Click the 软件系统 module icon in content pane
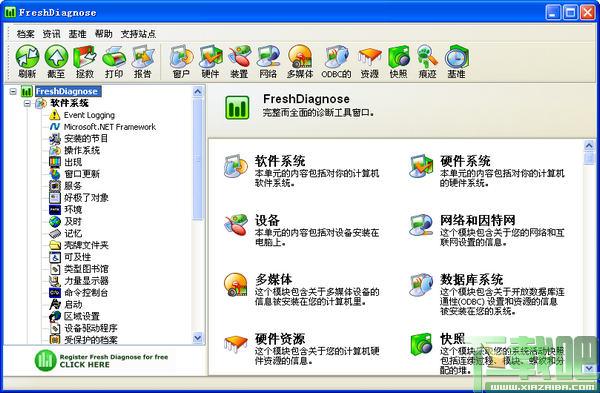 [x=236, y=166]
